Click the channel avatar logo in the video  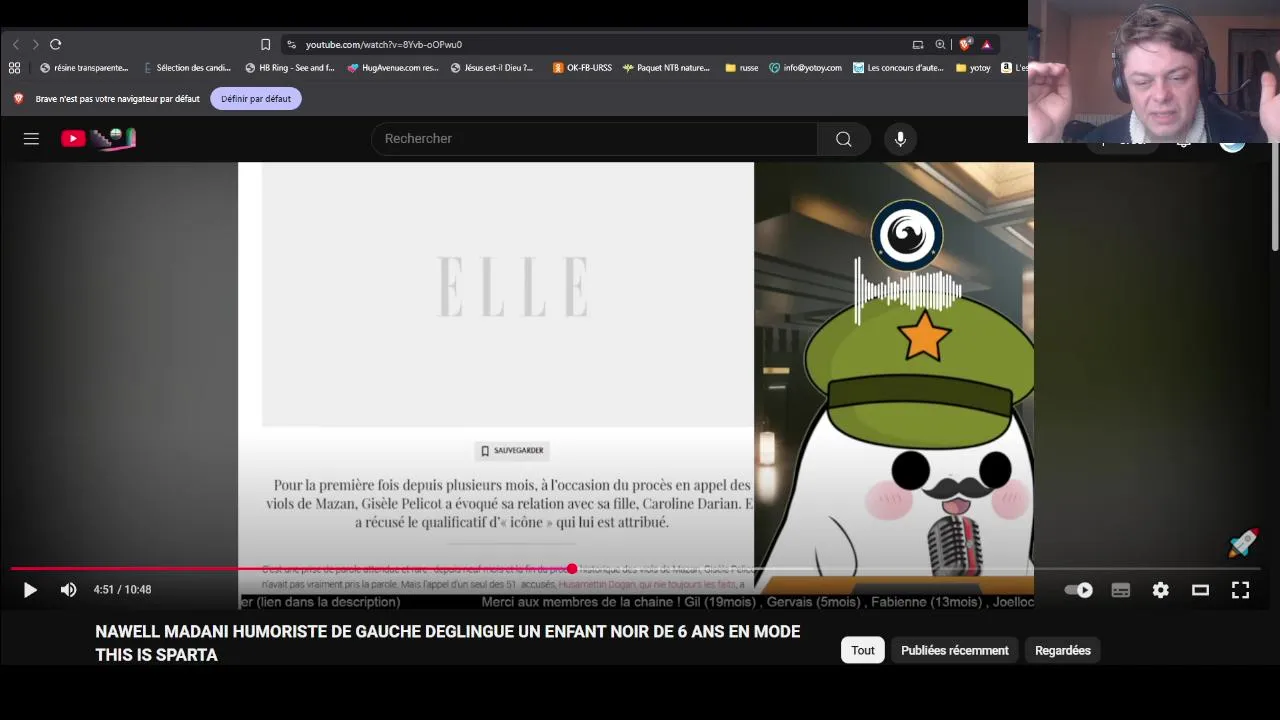point(907,235)
